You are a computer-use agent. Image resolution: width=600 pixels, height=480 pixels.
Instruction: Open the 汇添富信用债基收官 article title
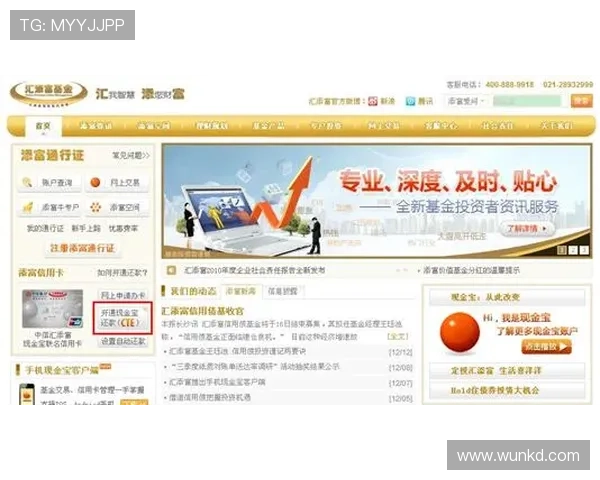click(x=202, y=311)
